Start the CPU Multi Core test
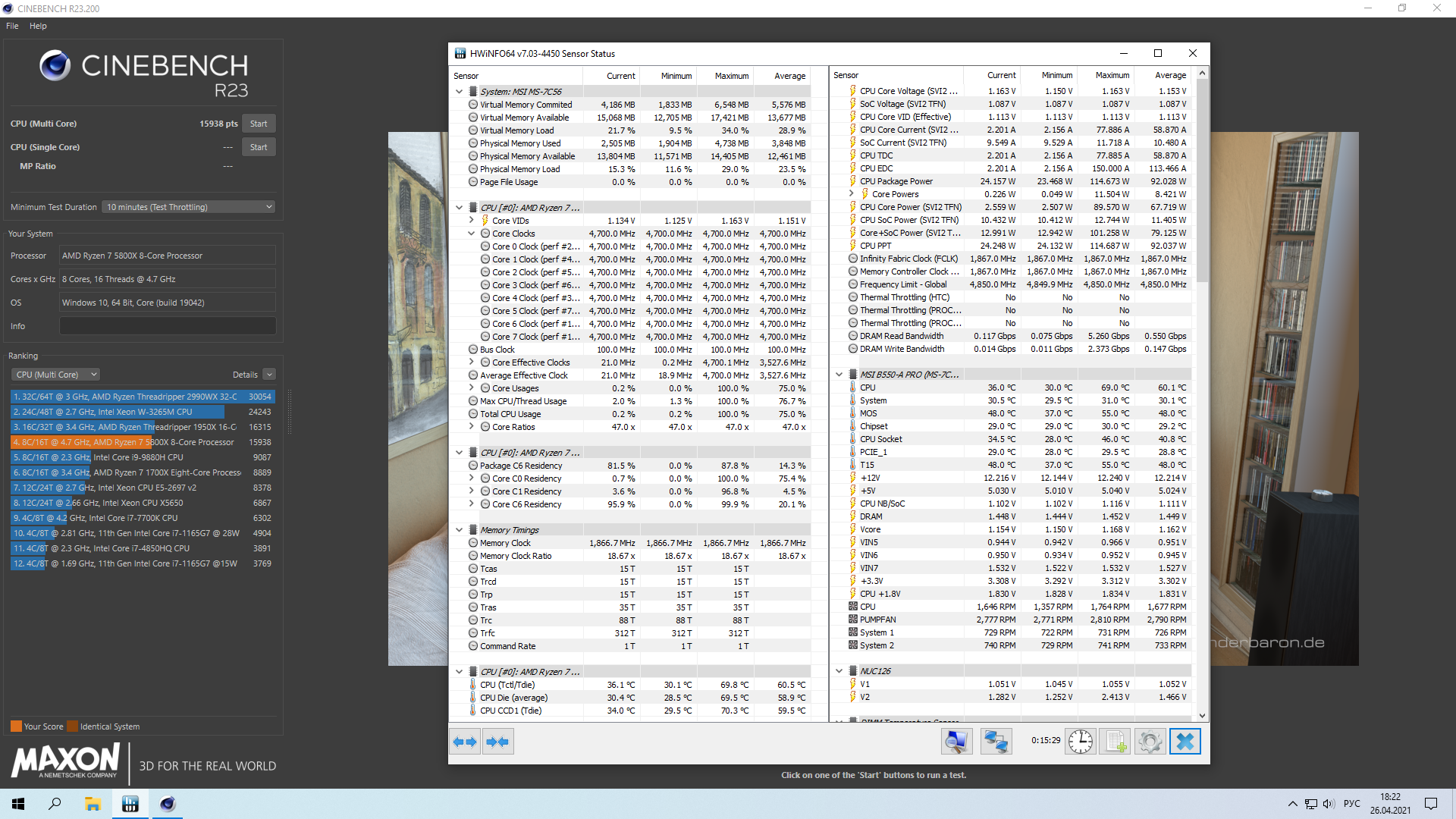Image resolution: width=1456 pixels, height=819 pixels. coord(259,124)
